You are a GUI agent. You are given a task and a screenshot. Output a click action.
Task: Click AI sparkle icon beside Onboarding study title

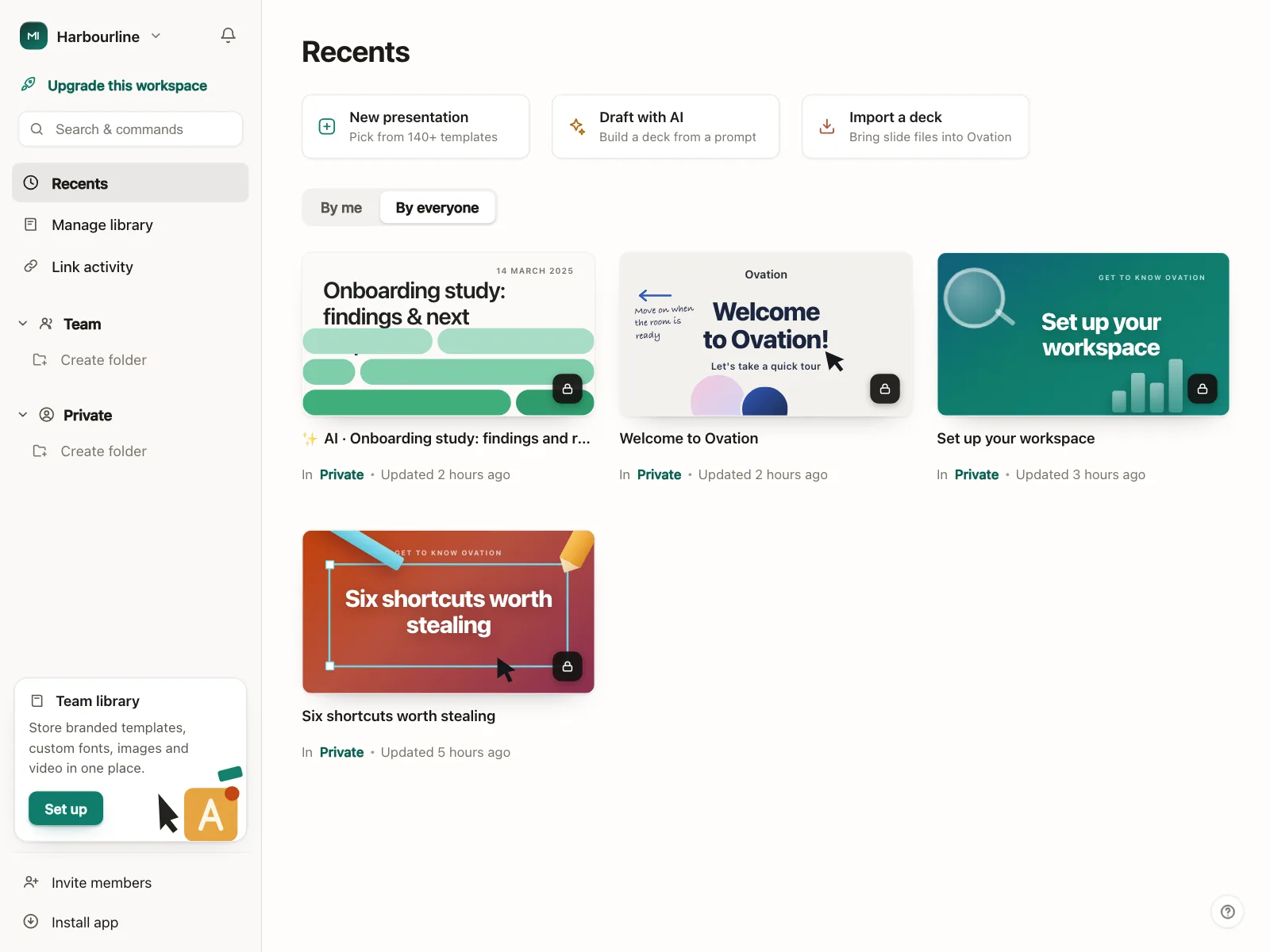(310, 439)
